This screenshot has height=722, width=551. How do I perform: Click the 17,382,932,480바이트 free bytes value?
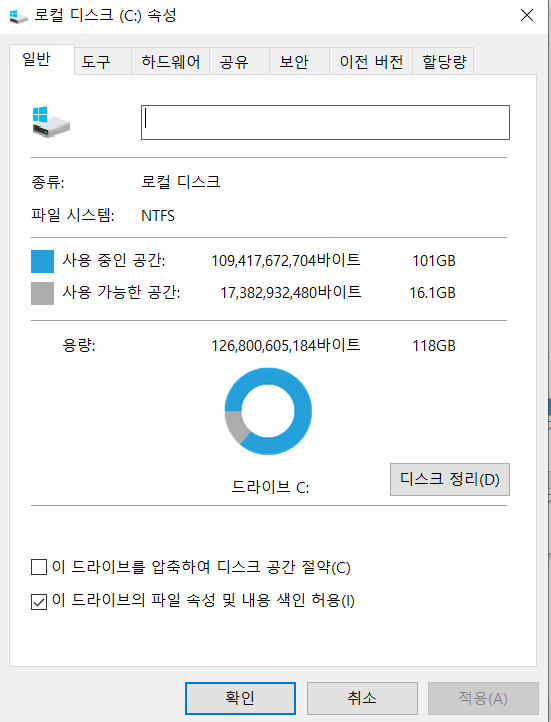tap(291, 292)
